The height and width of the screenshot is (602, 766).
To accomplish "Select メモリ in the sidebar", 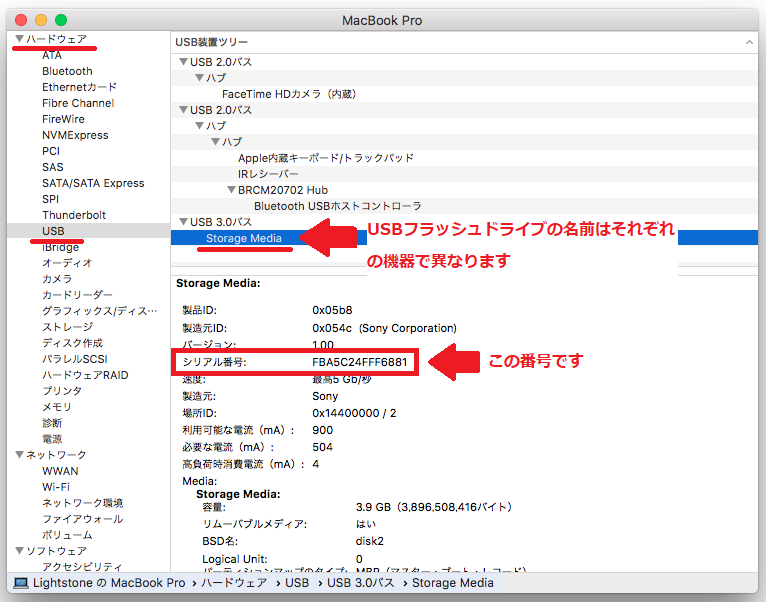I will tap(57, 407).
